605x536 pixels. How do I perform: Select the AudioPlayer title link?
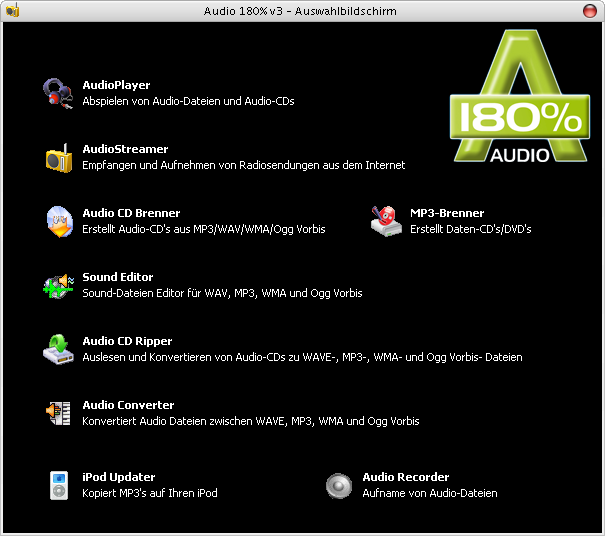coord(116,85)
